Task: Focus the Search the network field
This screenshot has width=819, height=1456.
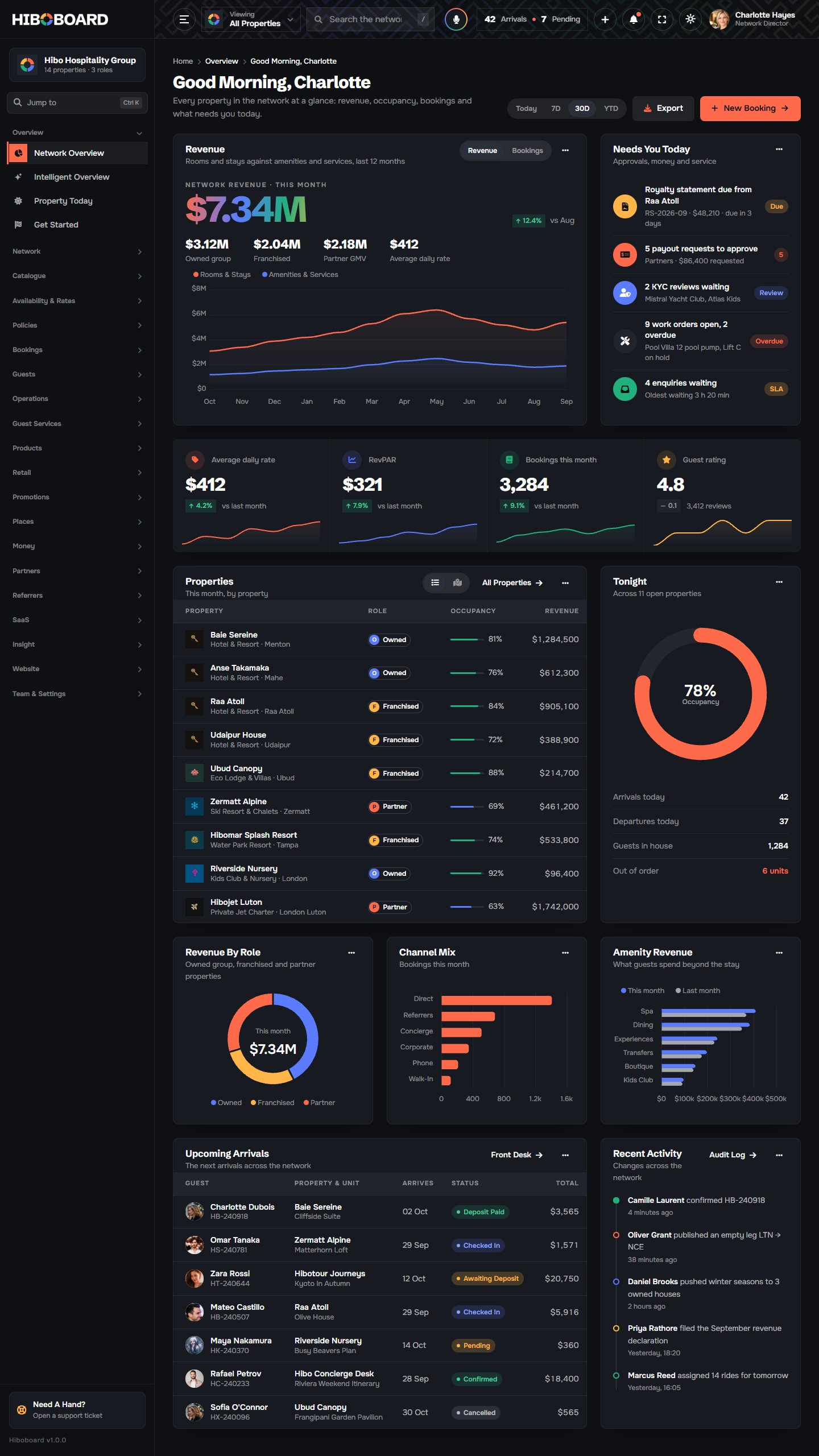Action: tap(370, 19)
